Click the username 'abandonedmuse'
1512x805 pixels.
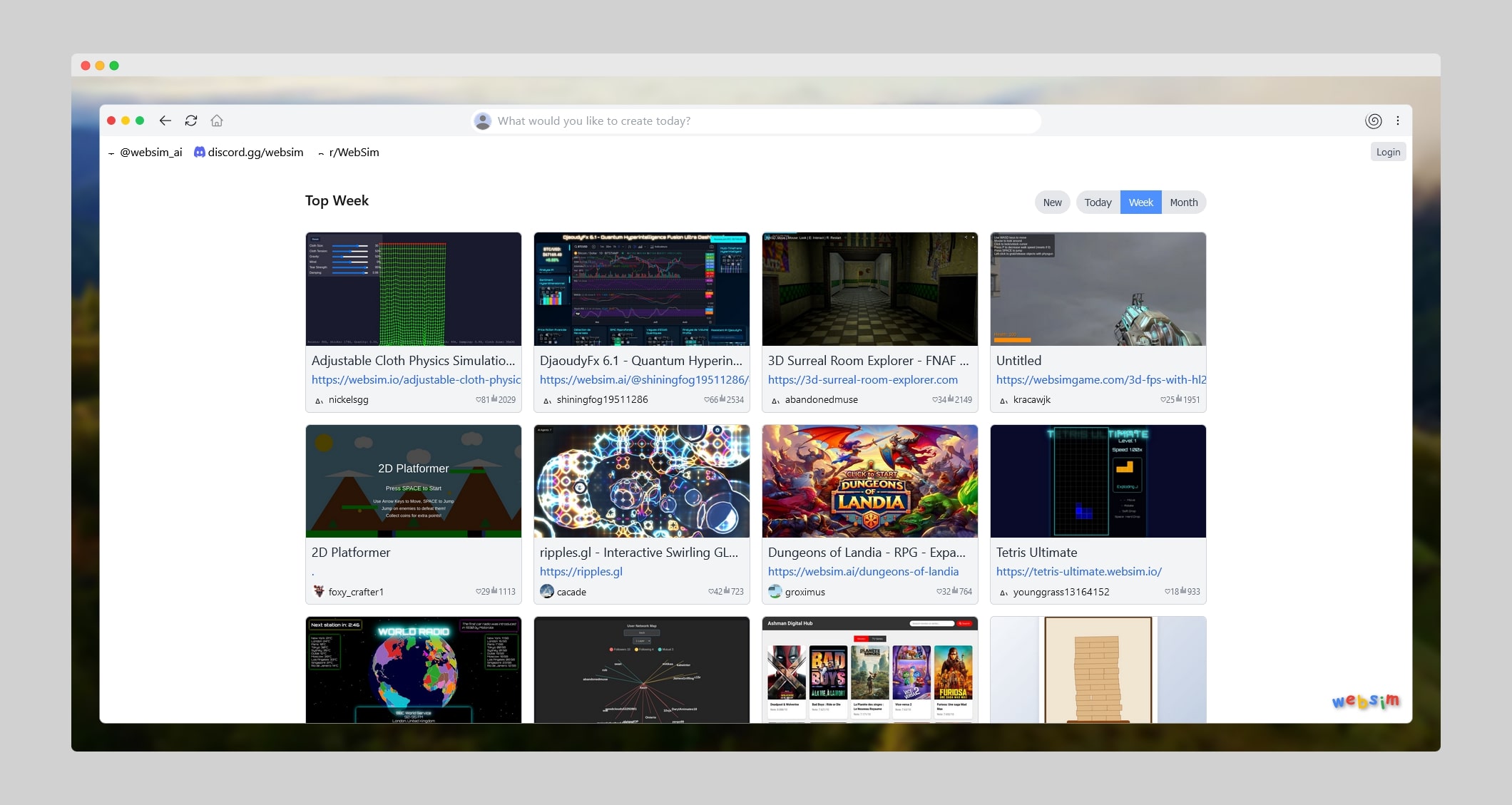(x=822, y=400)
